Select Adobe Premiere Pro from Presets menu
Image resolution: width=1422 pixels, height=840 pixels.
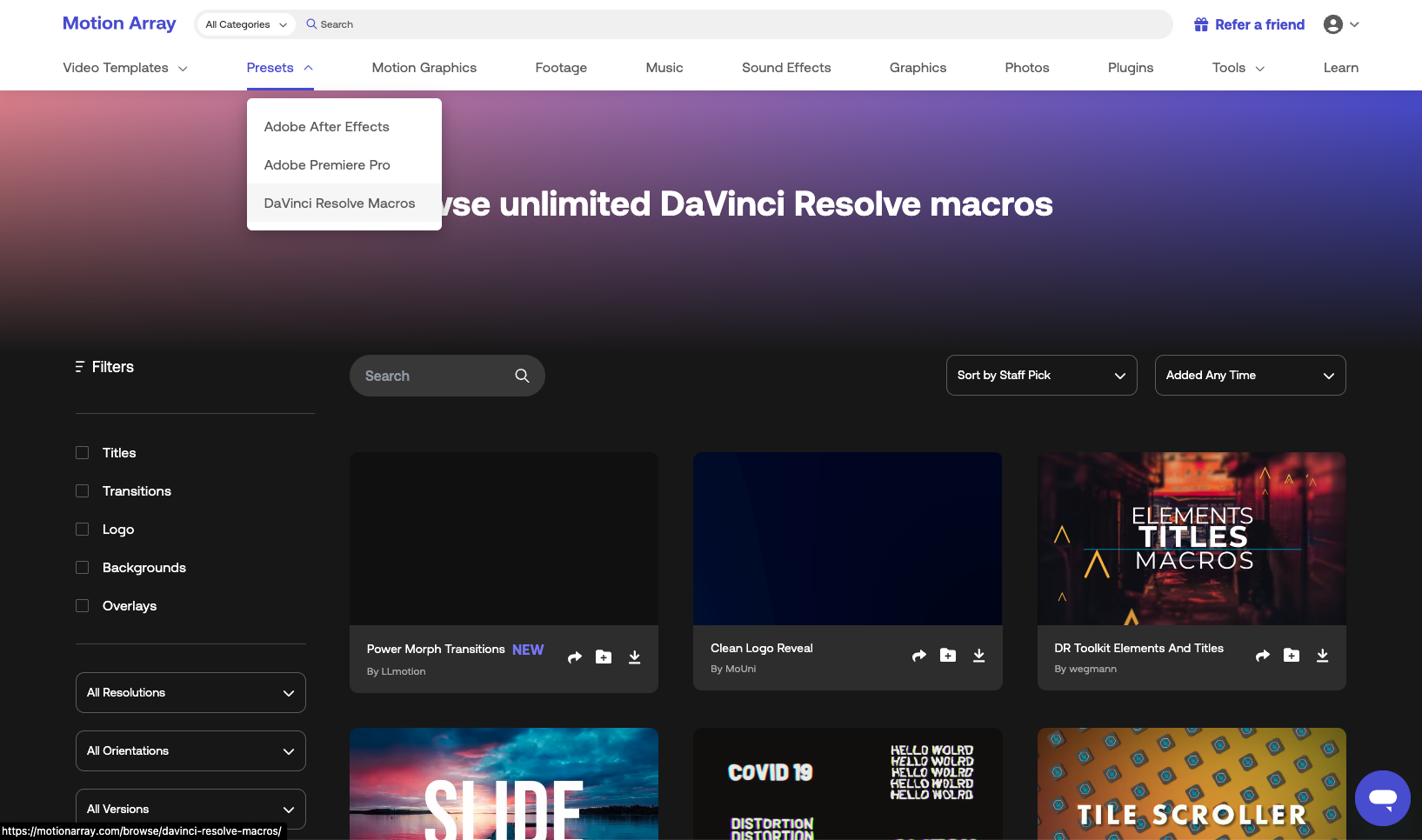tap(344, 165)
